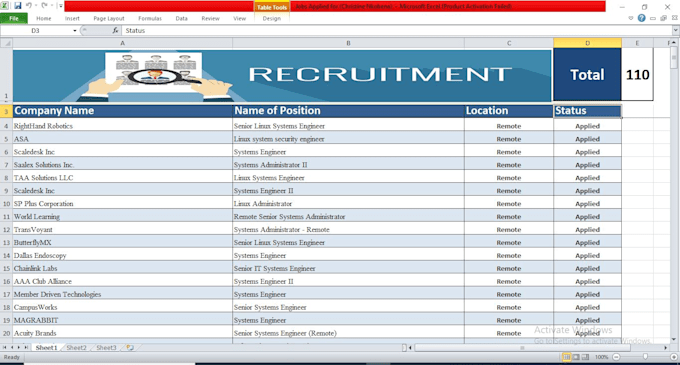The image size is (680, 365).
Task: Click the Undo arrow icon
Action: 29,6
